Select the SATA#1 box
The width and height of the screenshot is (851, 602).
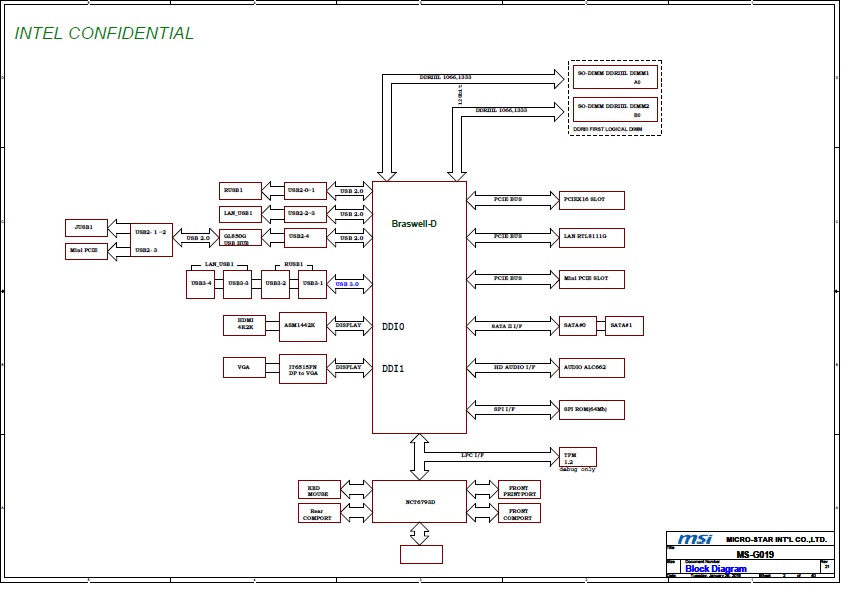pyautogui.click(x=625, y=325)
